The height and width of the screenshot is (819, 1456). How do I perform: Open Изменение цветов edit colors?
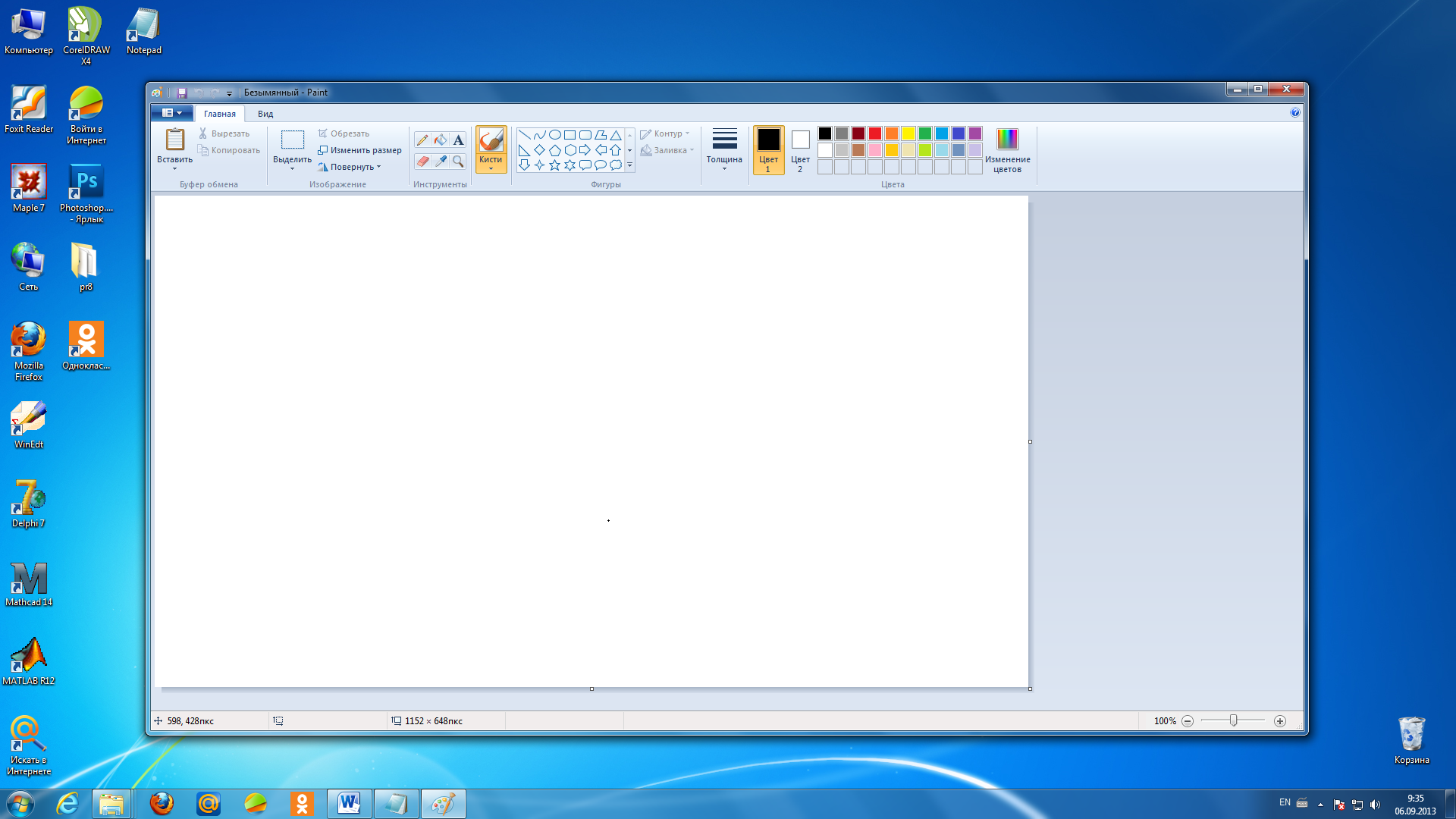[1007, 150]
